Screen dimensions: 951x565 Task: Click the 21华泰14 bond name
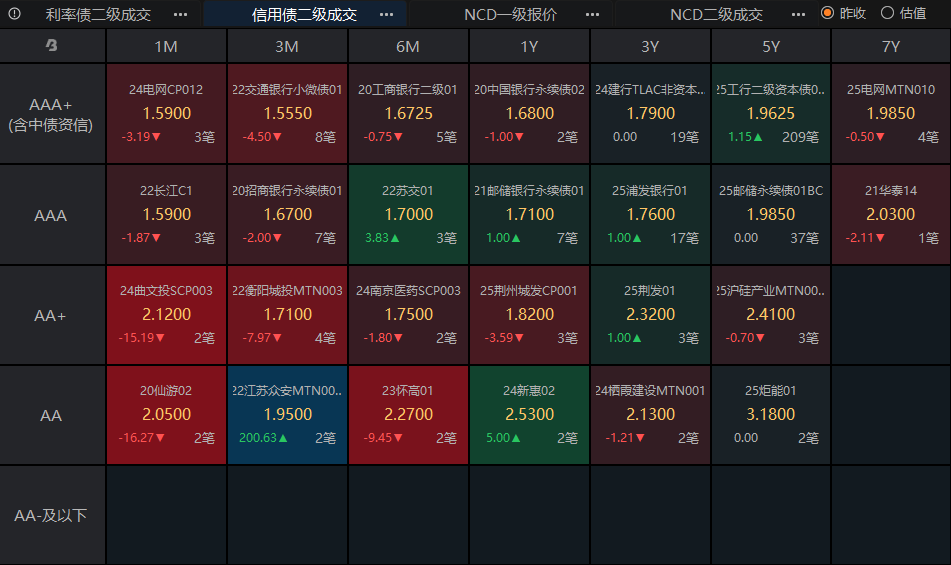(891, 190)
